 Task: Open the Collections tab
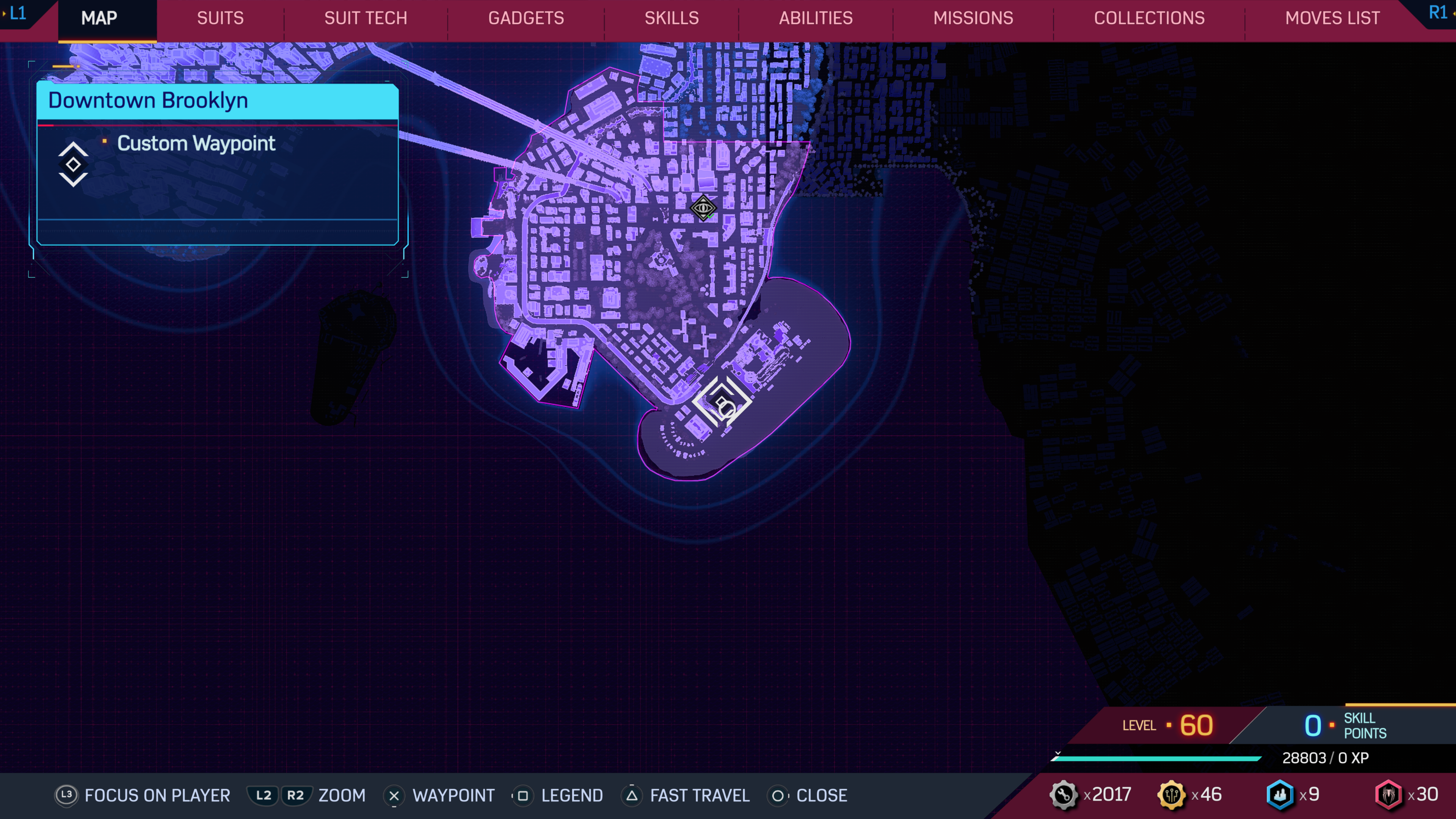[x=1149, y=18]
